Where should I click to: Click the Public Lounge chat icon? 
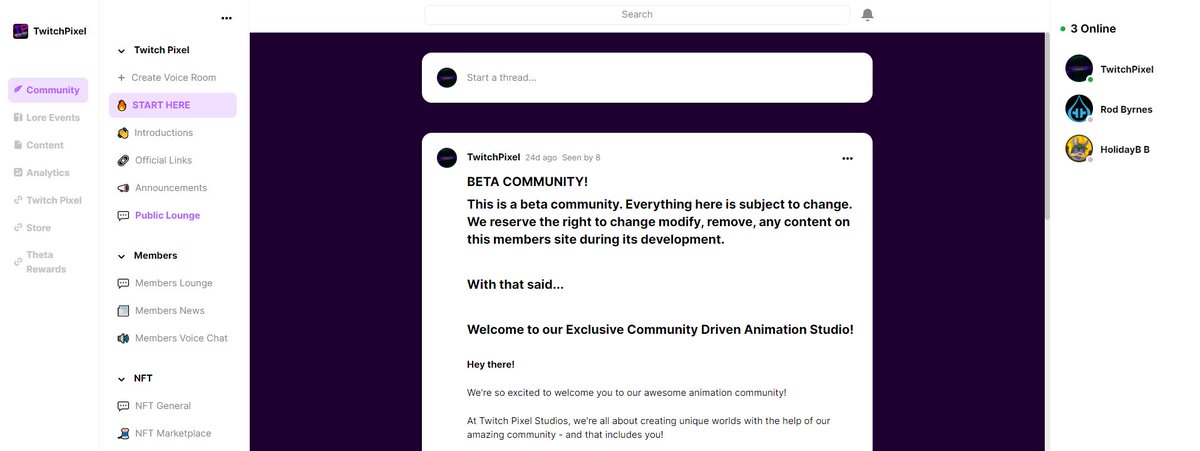[x=123, y=215]
